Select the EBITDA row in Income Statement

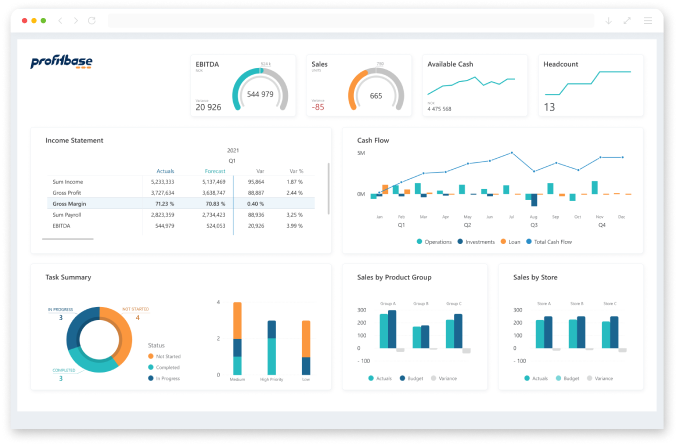coord(181,226)
